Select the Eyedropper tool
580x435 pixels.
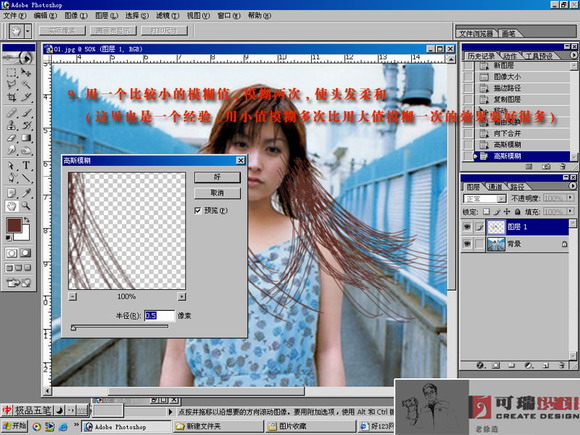tap(26, 193)
